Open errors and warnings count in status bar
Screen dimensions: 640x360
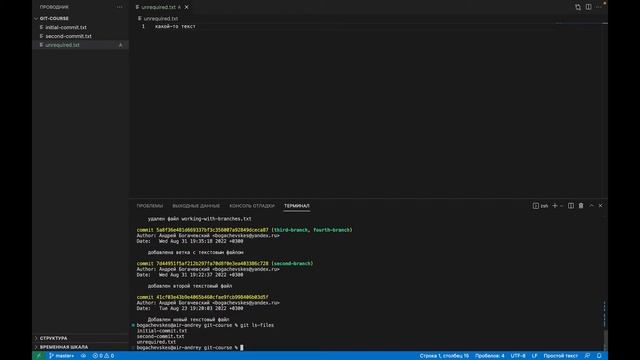[103, 356]
